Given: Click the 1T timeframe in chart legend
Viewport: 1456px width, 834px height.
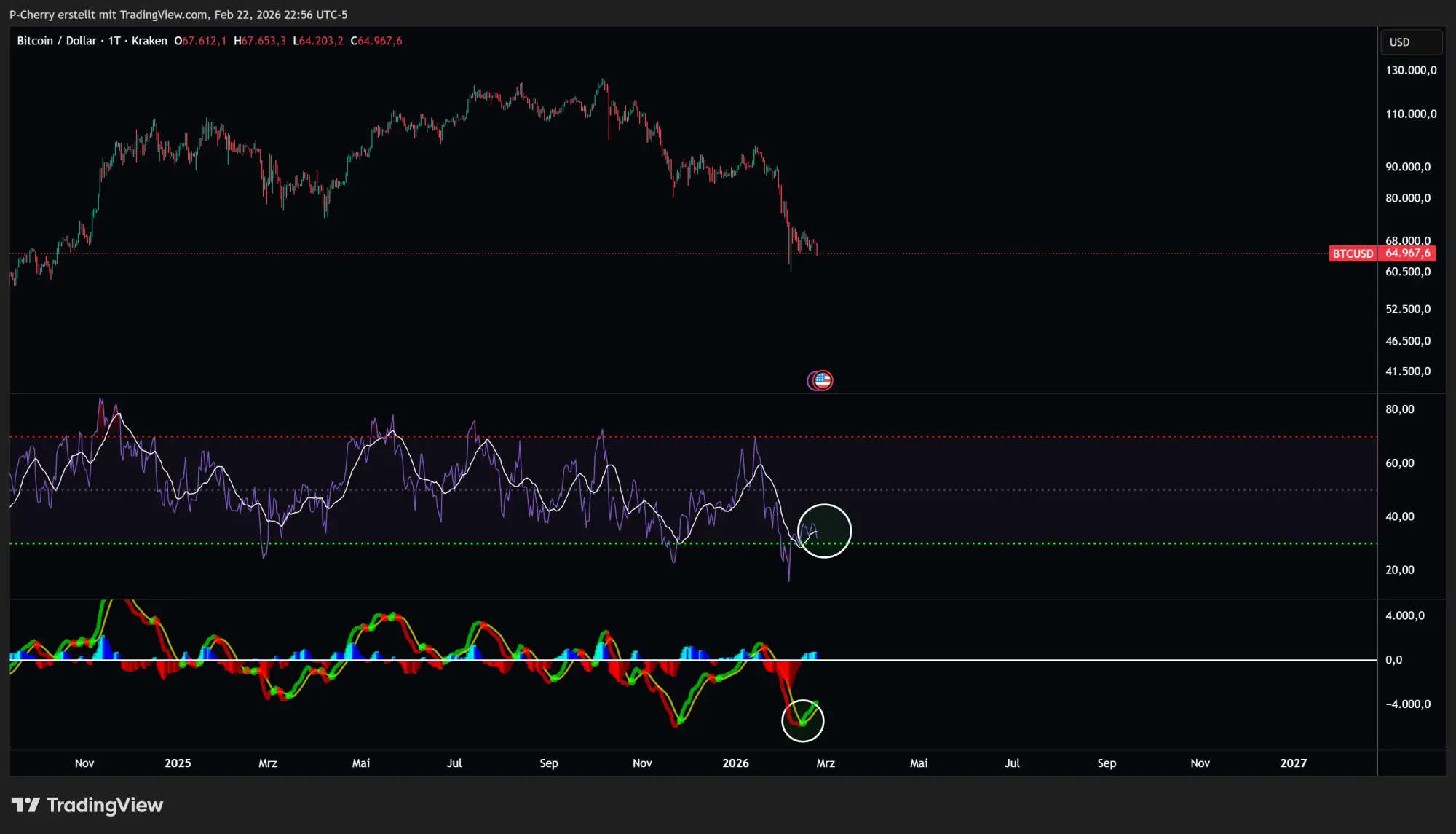Looking at the screenshot, I should tap(114, 41).
